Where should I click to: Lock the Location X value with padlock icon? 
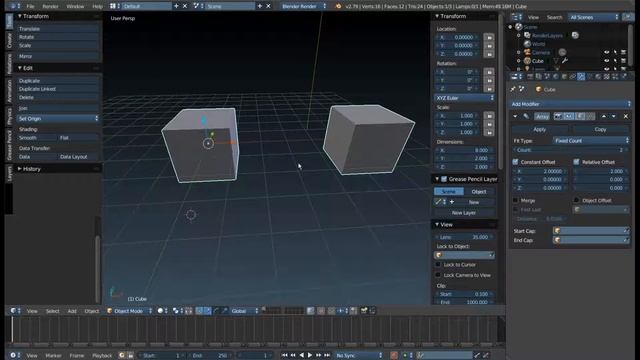pos(489,37)
